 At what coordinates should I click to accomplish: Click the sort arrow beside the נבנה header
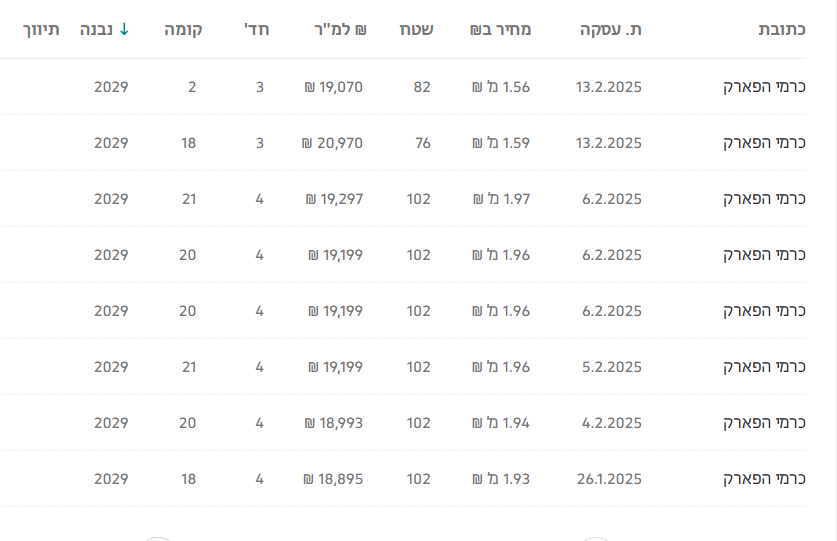pos(124,29)
